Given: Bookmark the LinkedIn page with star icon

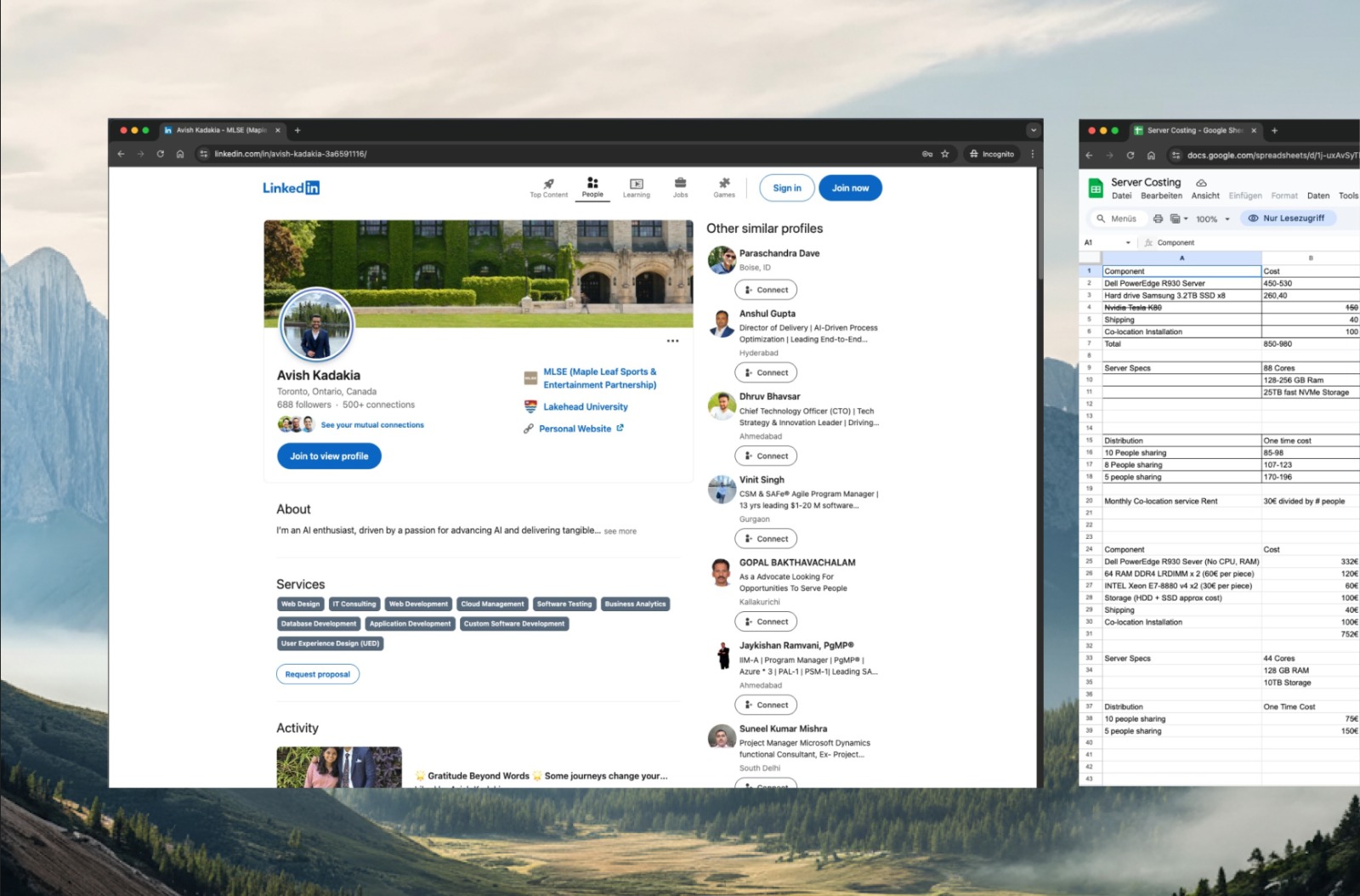Looking at the screenshot, I should point(944,154).
